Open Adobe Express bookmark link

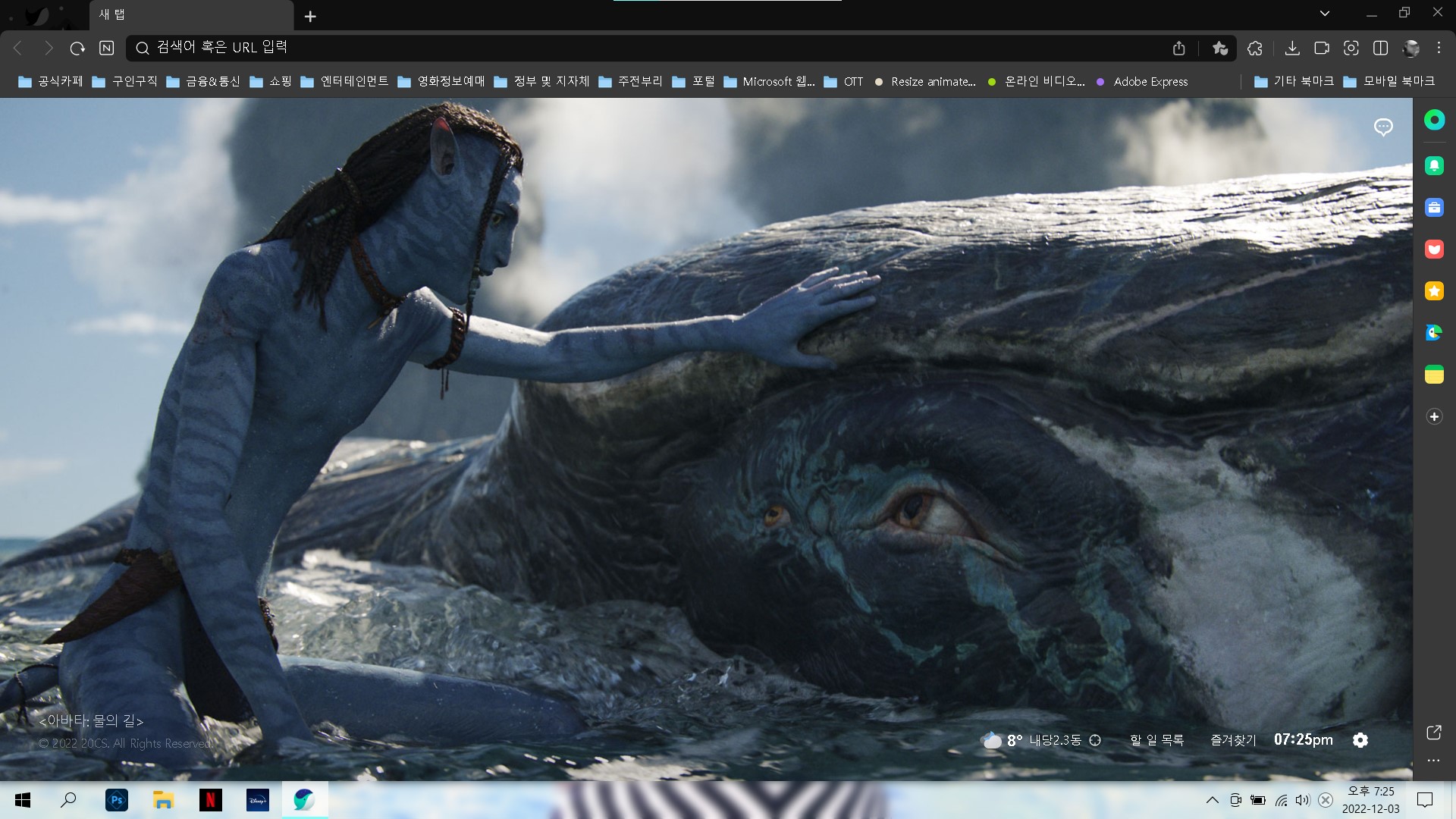click(x=1142, y=81)
